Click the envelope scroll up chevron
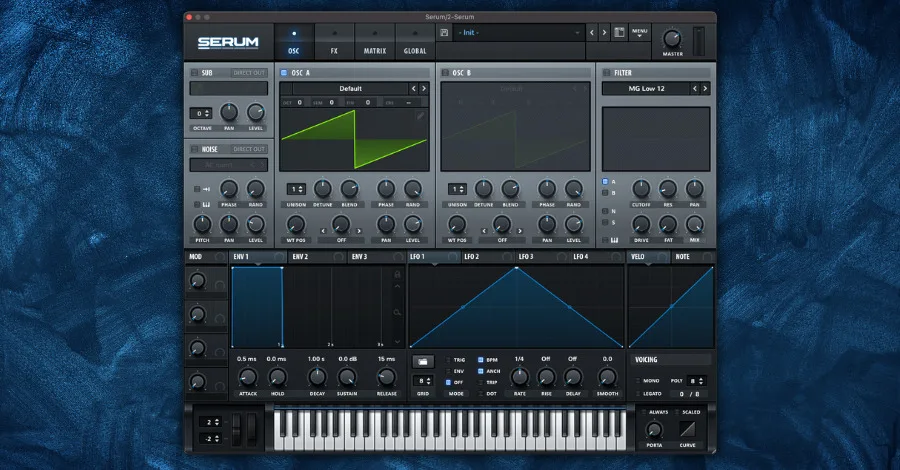Image resolution: width=900 pixels, height=470 pixels. (397, 286)
